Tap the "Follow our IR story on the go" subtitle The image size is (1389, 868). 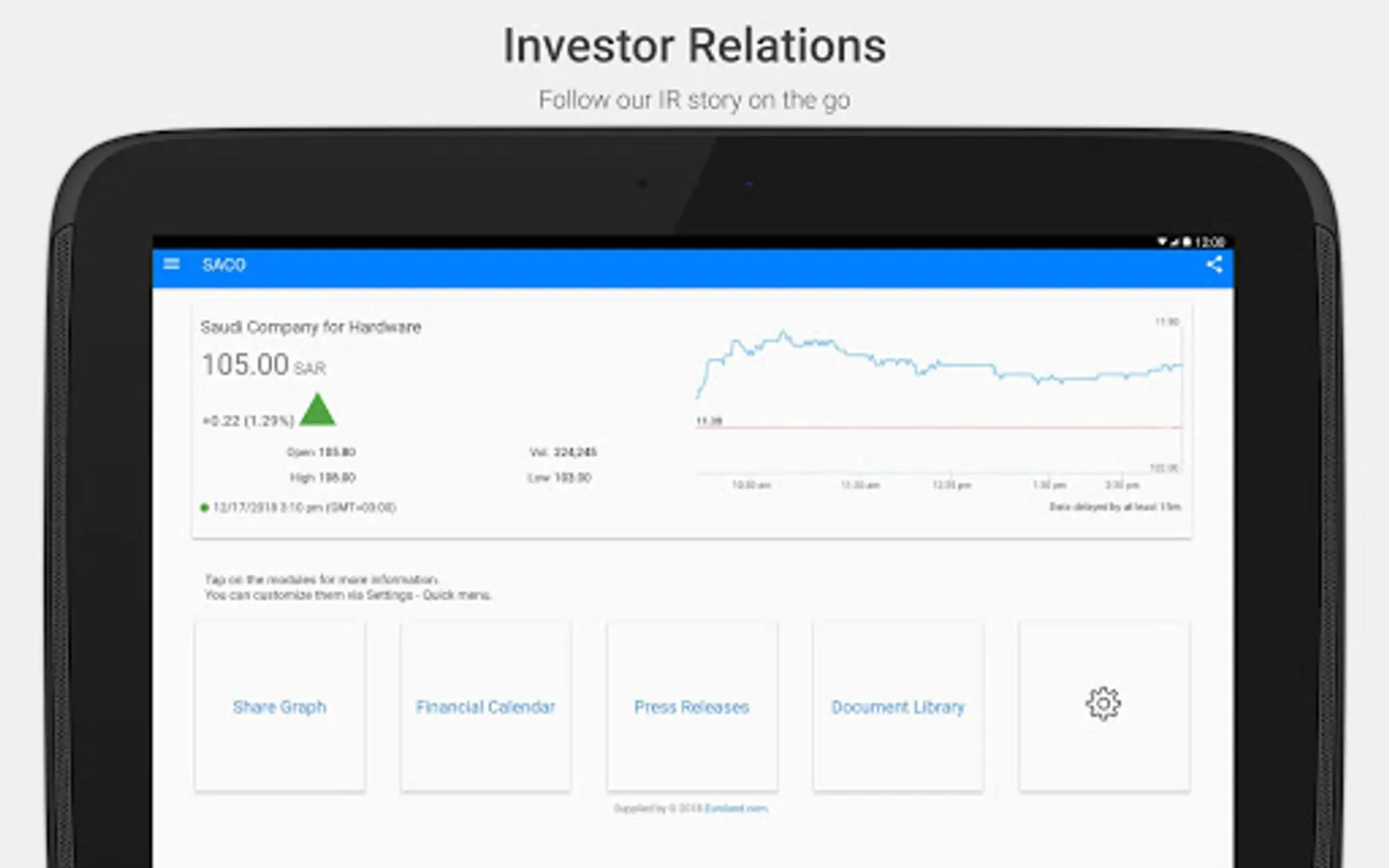(x=694, y=99)
